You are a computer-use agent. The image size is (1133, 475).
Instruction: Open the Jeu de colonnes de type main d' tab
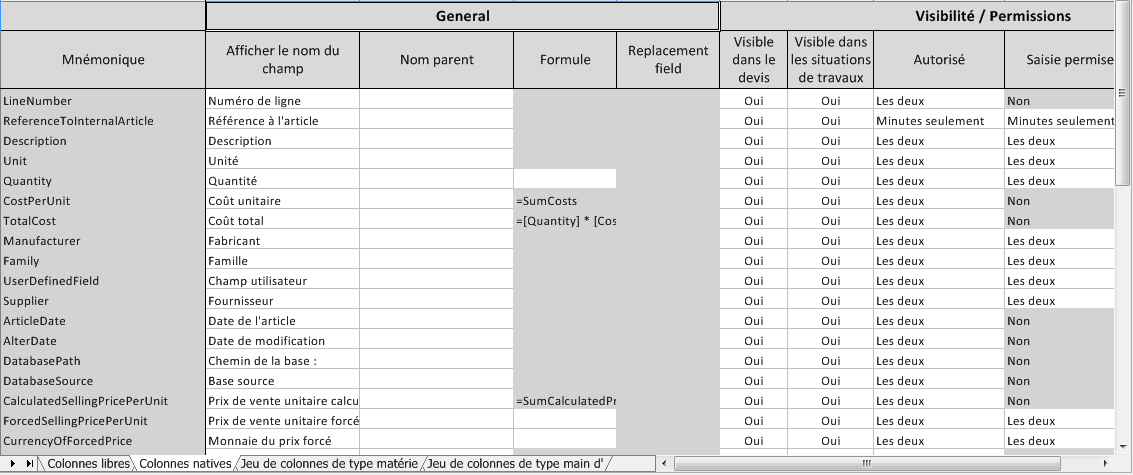pyautogui.click(x=514, y=463)
